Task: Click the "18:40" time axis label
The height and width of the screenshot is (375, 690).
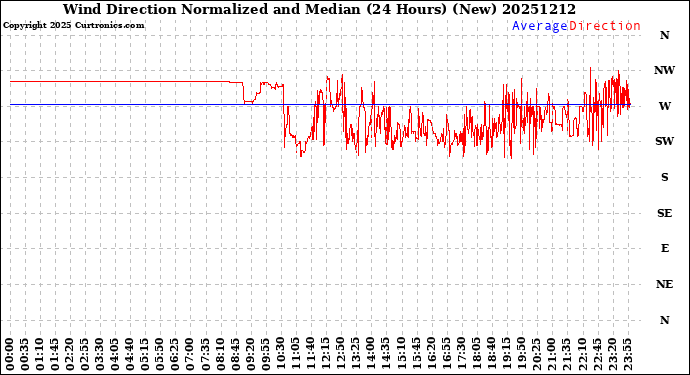Action: 492,354
